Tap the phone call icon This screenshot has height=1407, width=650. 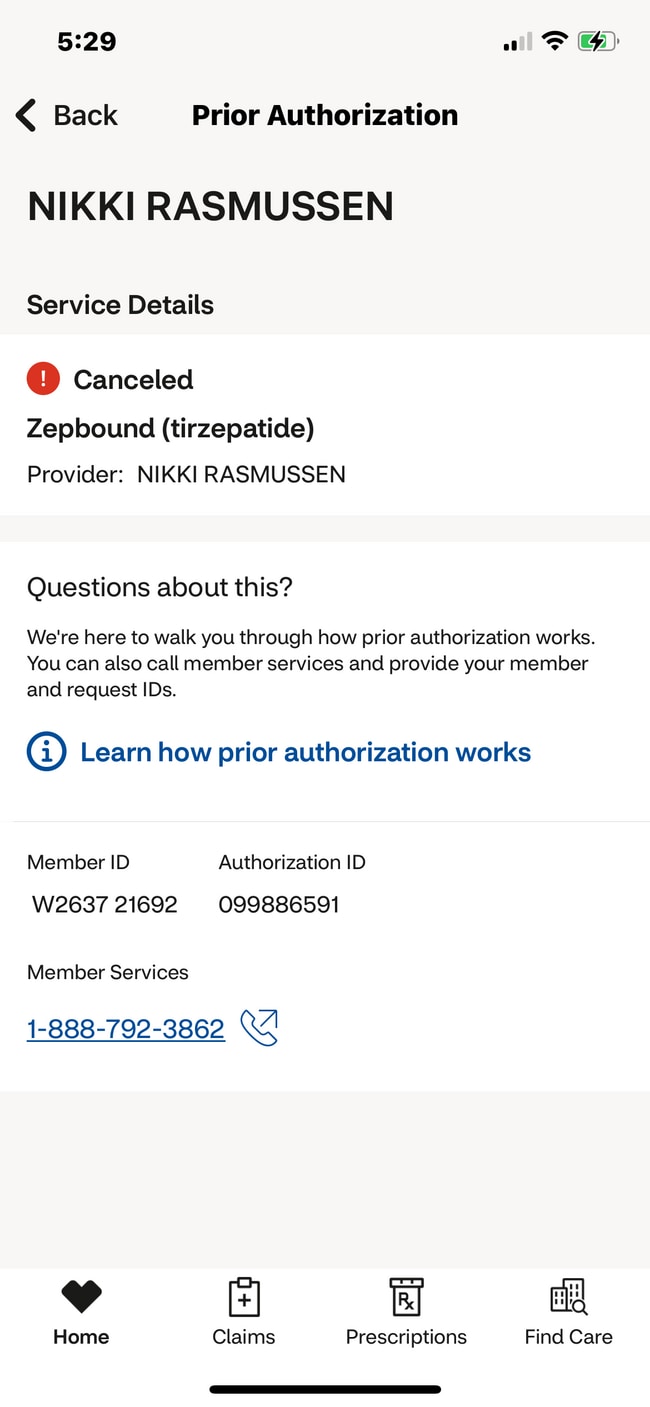[x=259, y=1028]
